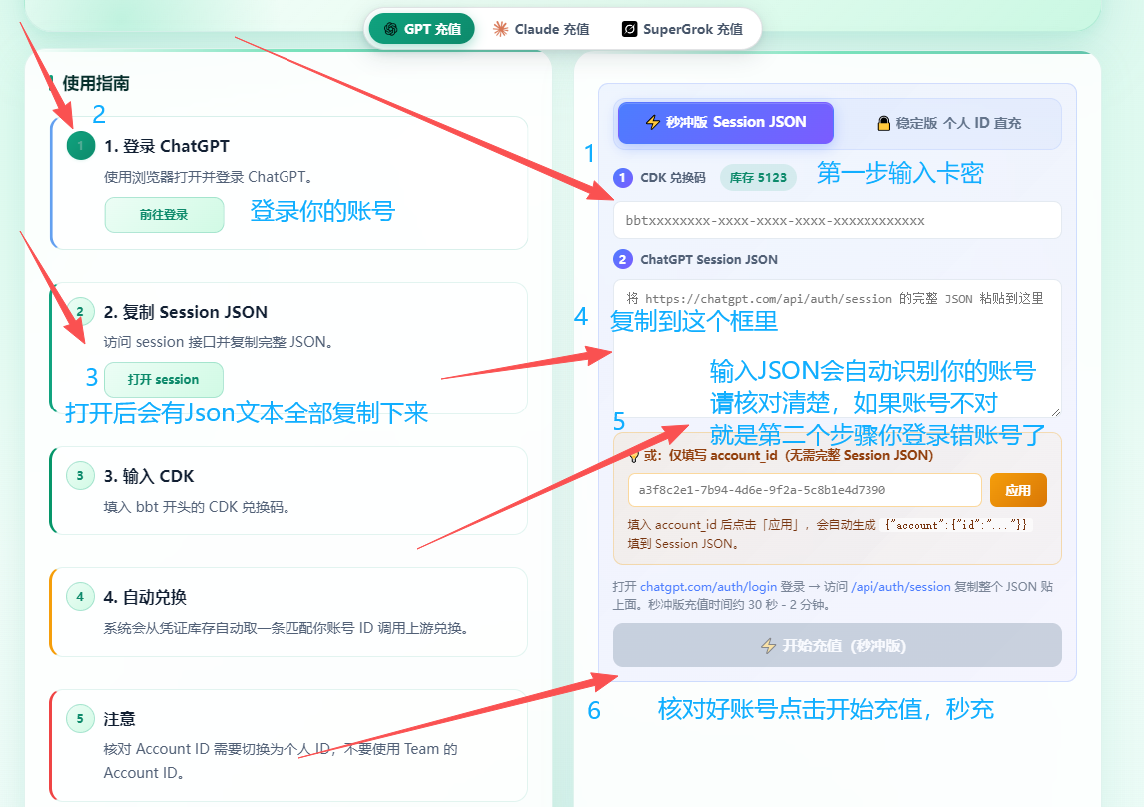The image size is (1144, 807).
Task: Click the SuperGrok logo icon
Action: click(x=629, y=29)
